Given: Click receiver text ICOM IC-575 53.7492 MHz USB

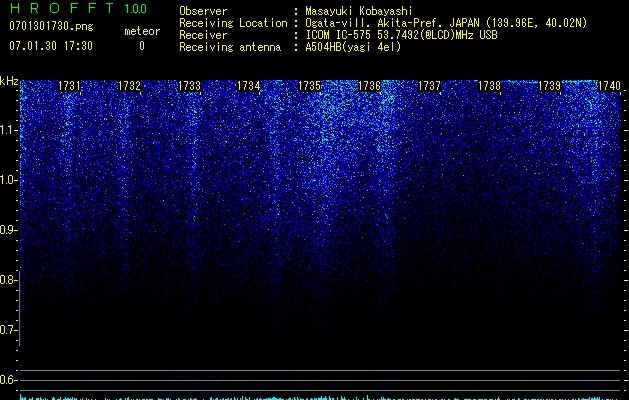Looking at the screenshot, I should click(x=401, y=35).
